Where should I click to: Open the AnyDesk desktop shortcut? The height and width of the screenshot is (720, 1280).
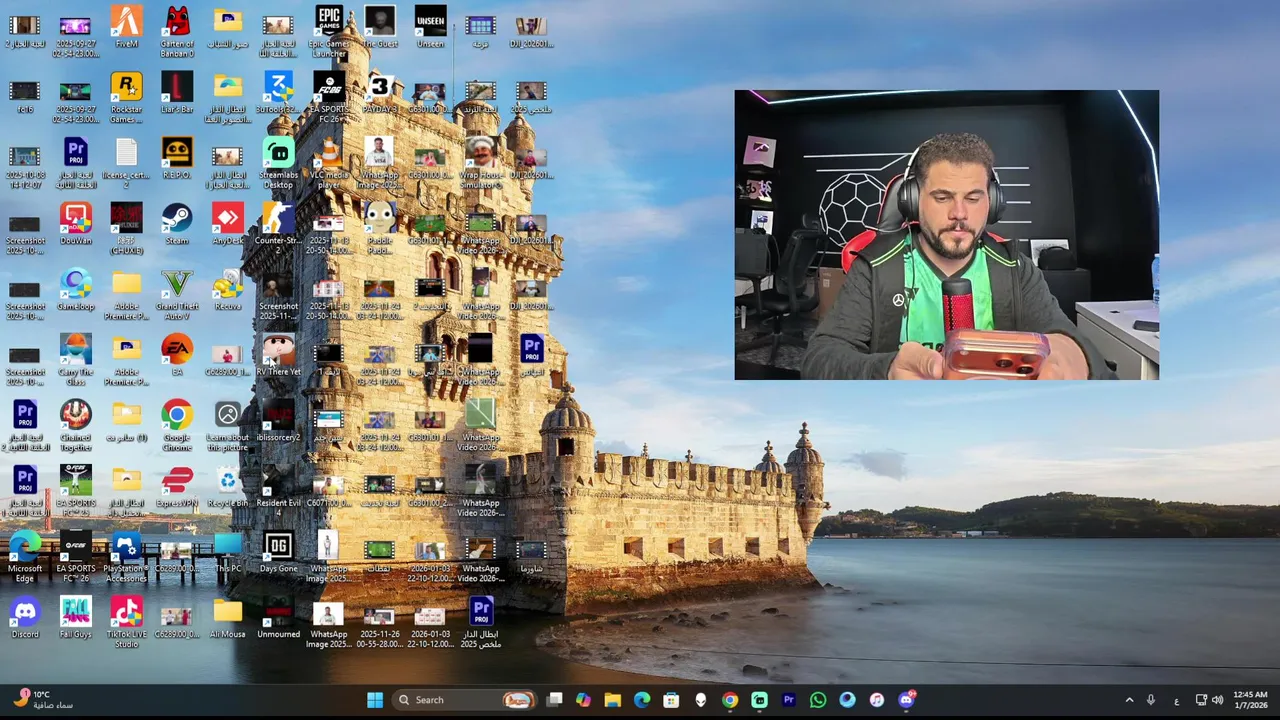[228, 224]
